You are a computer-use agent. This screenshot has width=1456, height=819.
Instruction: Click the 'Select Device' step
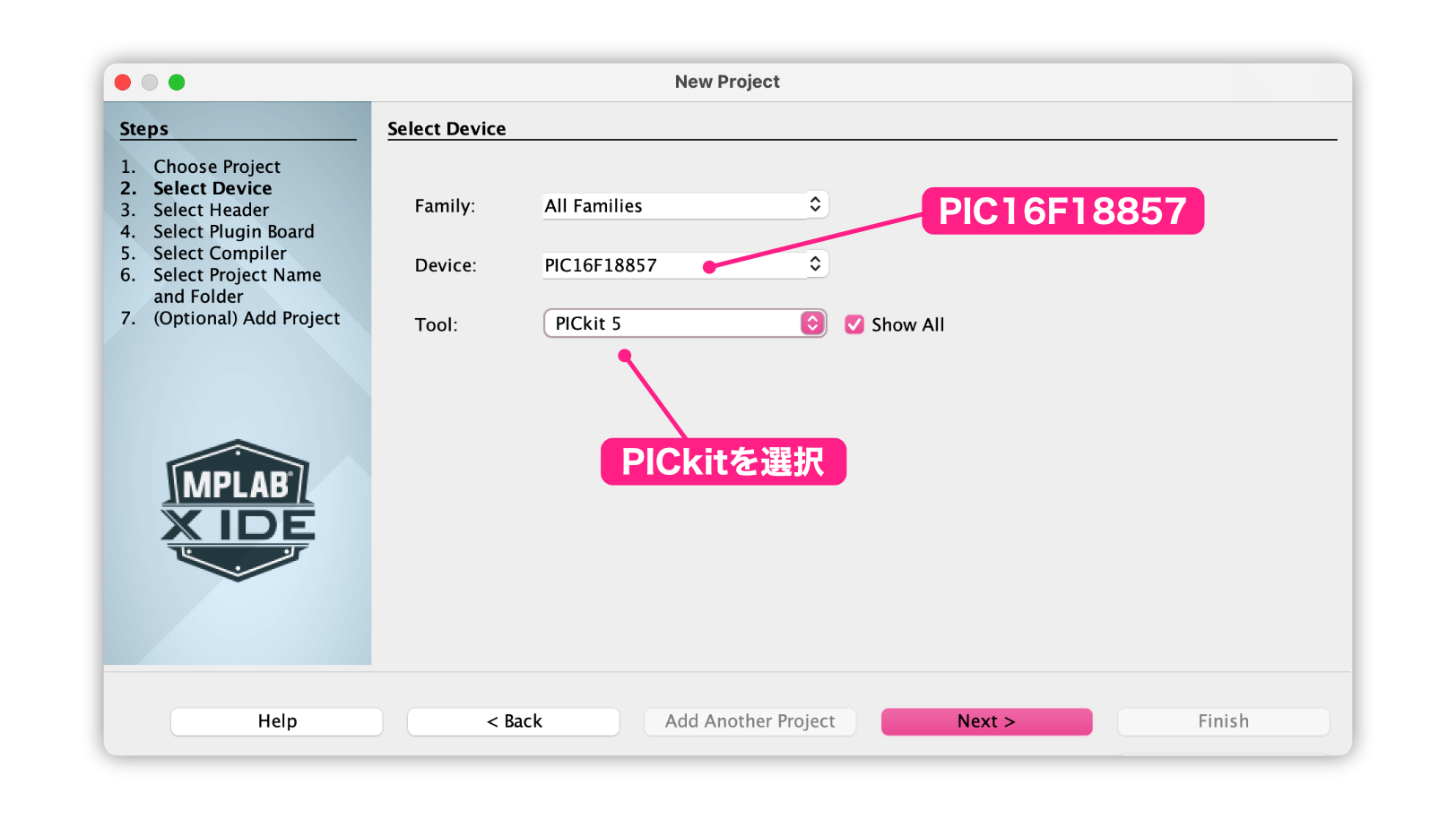click(212, 188)
